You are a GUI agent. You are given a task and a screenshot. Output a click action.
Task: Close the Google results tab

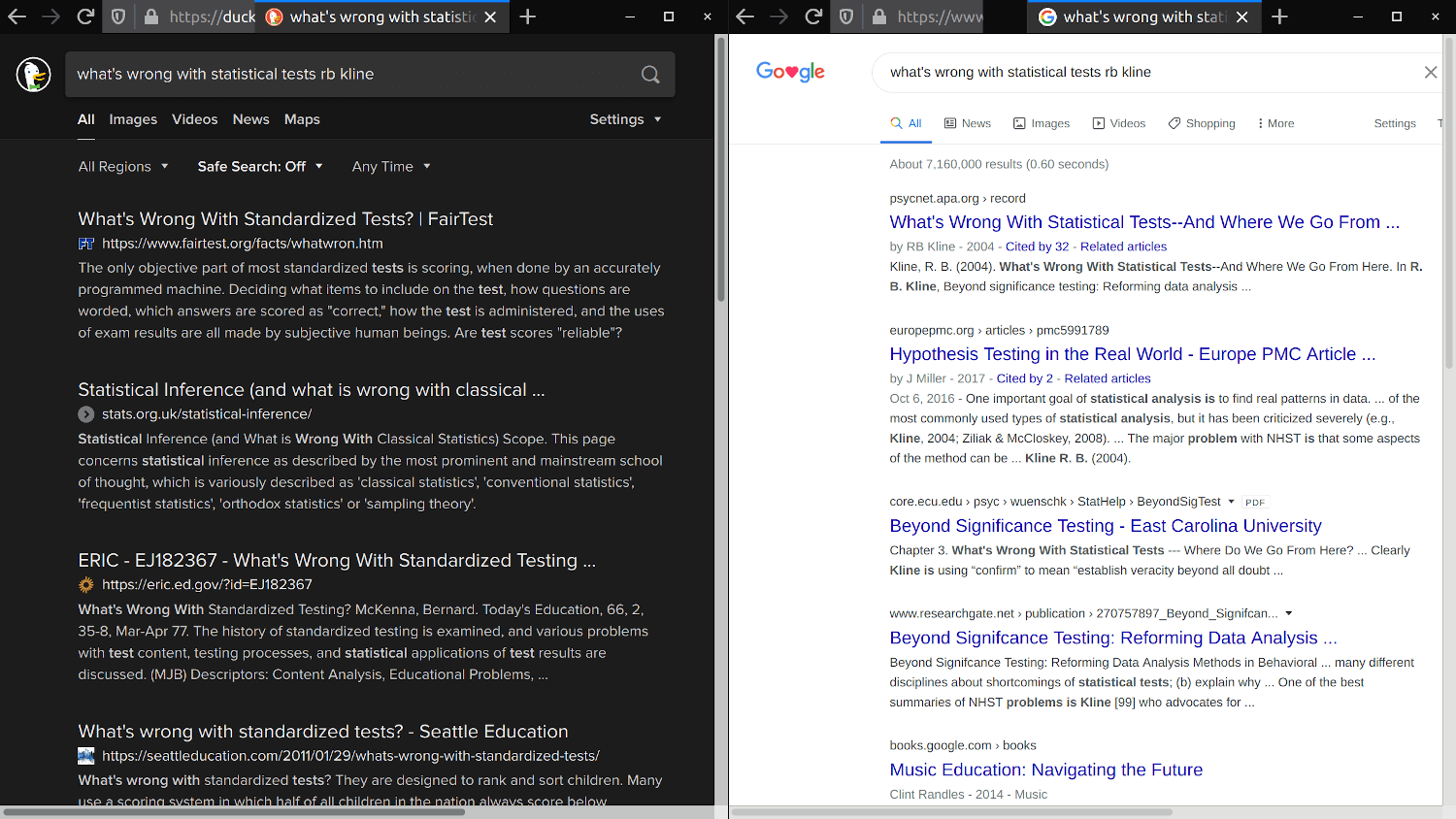click(1241, 16)
